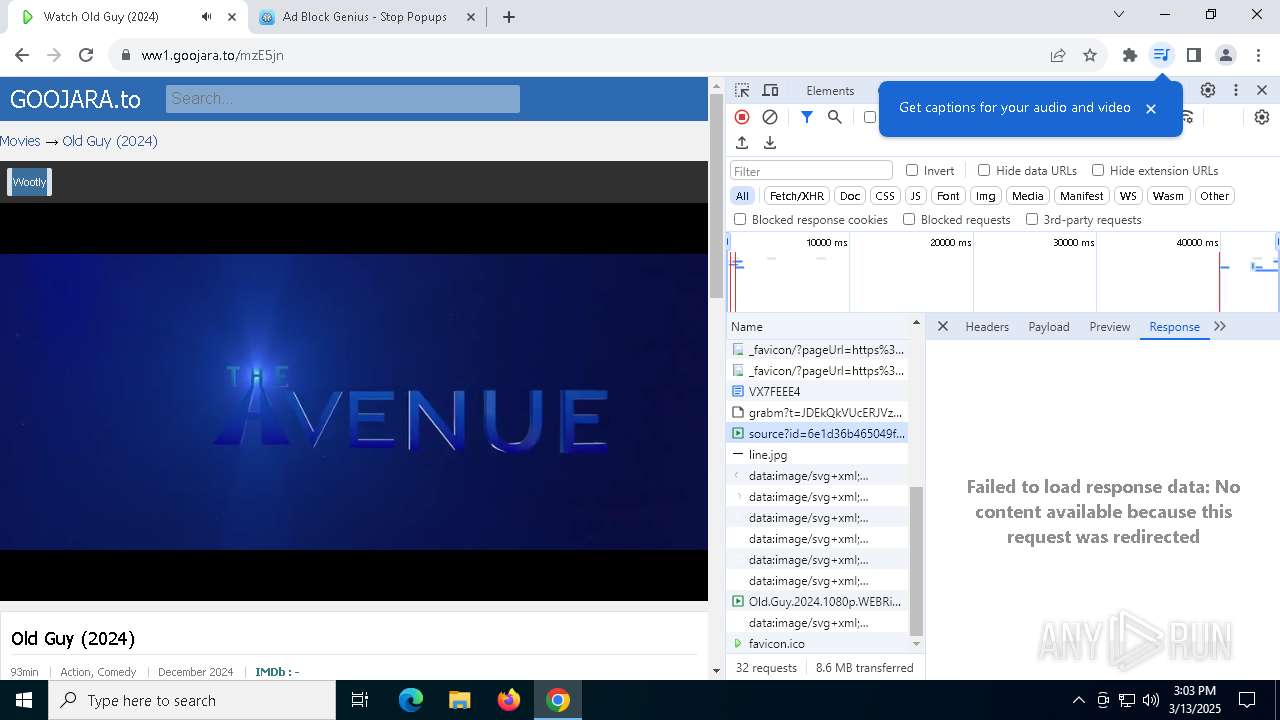Filter requests by Media type

(x=1027, y=196)
